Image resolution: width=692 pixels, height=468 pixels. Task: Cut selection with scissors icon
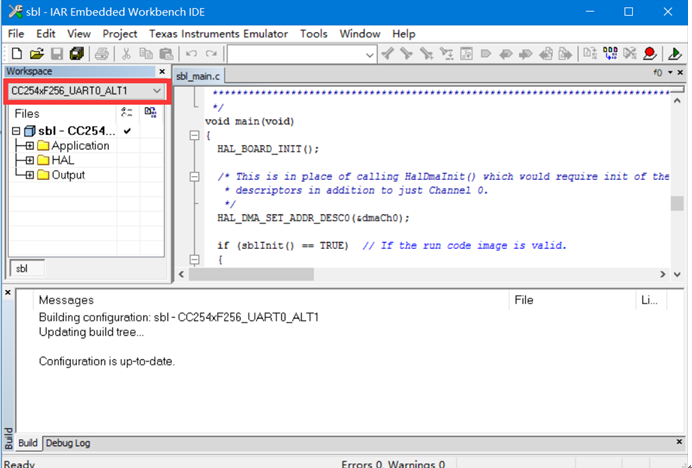(x=126, y=54)
